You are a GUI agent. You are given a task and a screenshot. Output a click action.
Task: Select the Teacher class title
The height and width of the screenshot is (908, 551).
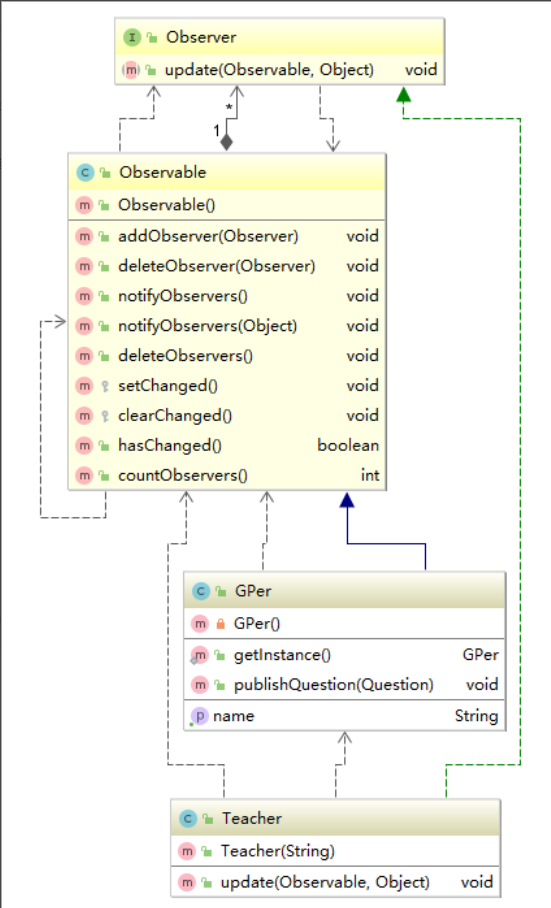(x=252, y=818)
